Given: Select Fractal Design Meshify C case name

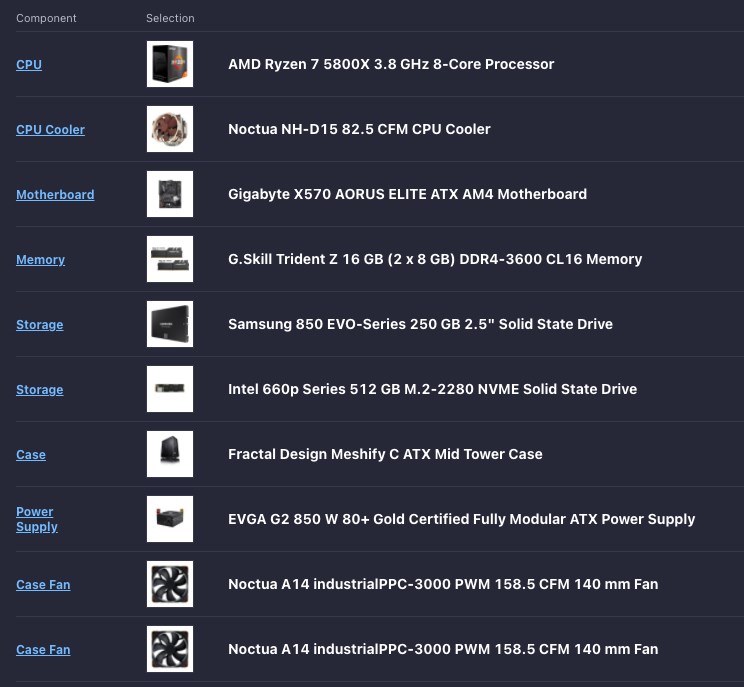Looking at the screenshot, I should tap(385, 454).
